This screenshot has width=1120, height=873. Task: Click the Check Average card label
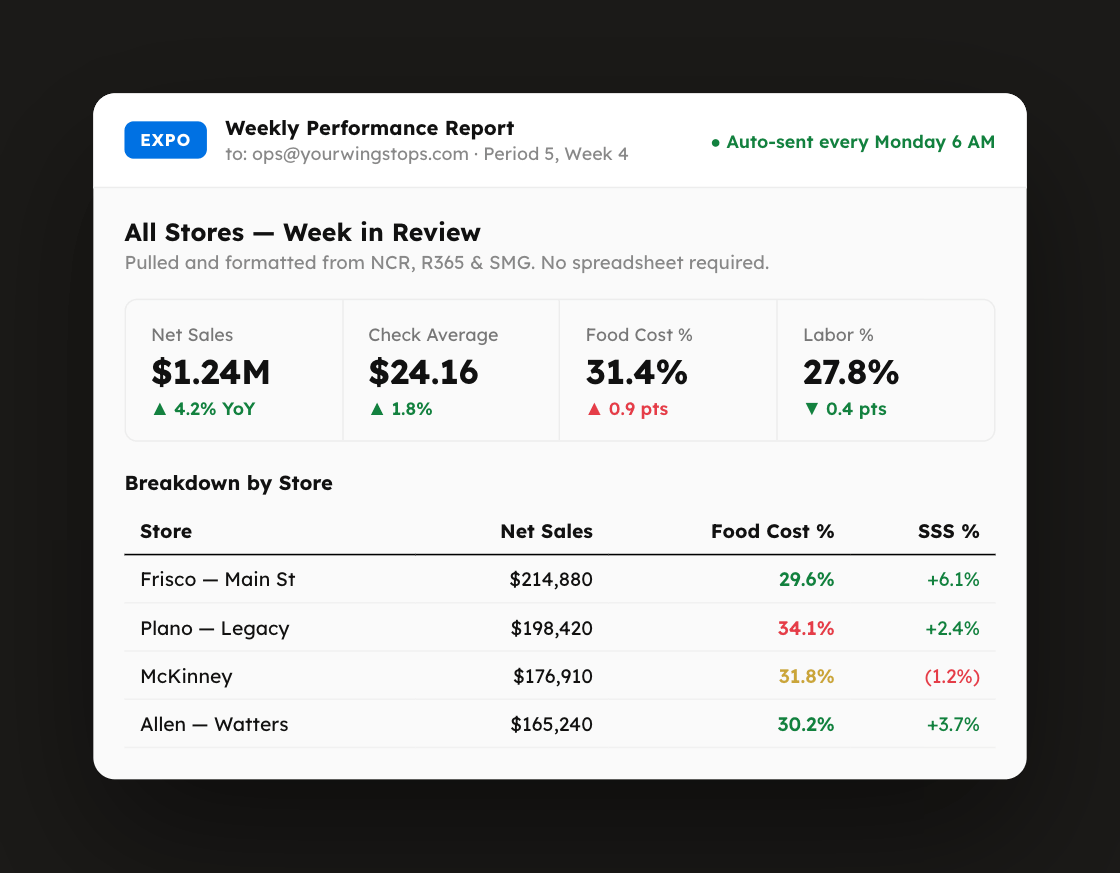(x=433, y=335)
